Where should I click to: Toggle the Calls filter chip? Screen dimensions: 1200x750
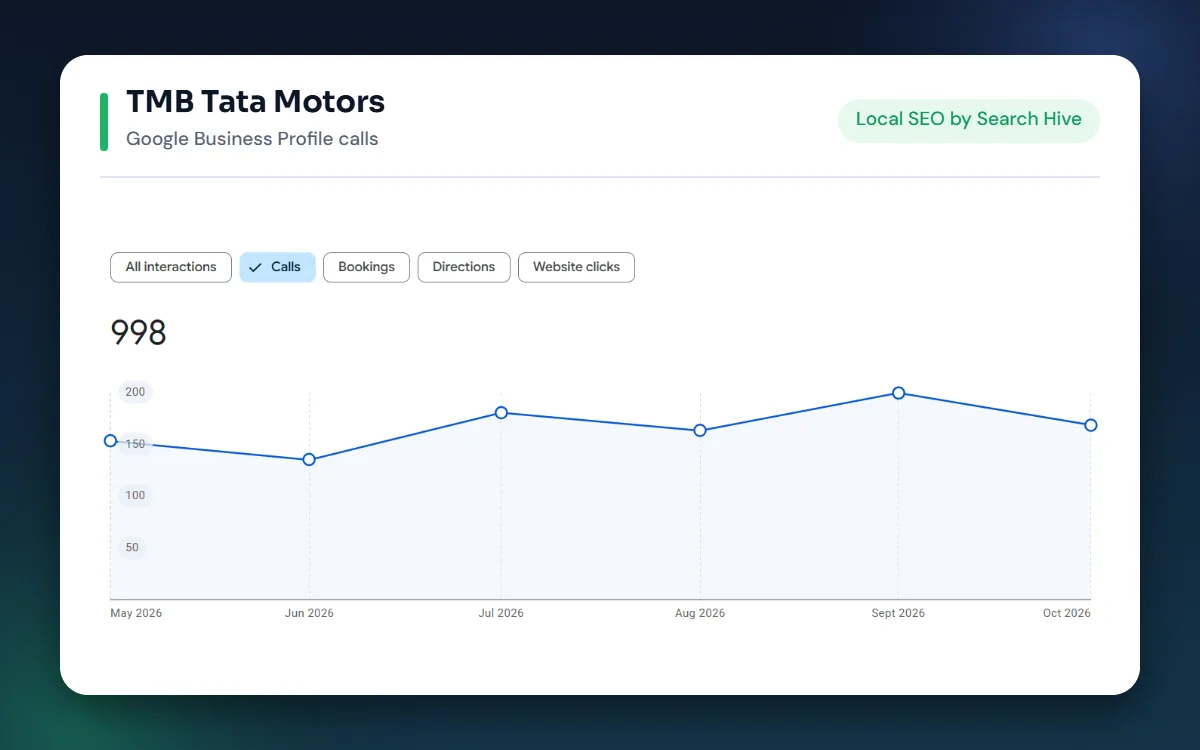click(x=278, y=267)
